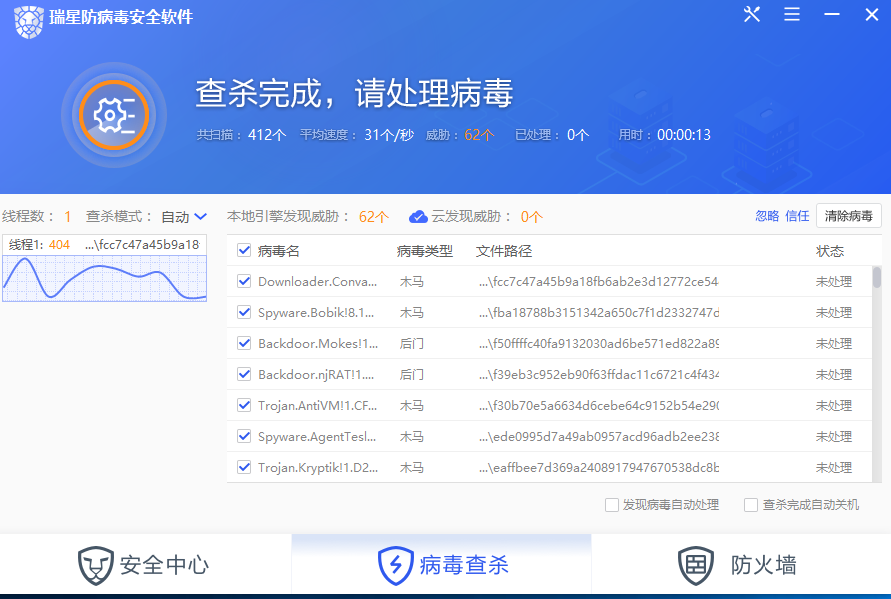This screenshot has width=891, height=599.
Task: Select the path starting ...\f39eb3c952eb90f63
Action: point(598,375)
